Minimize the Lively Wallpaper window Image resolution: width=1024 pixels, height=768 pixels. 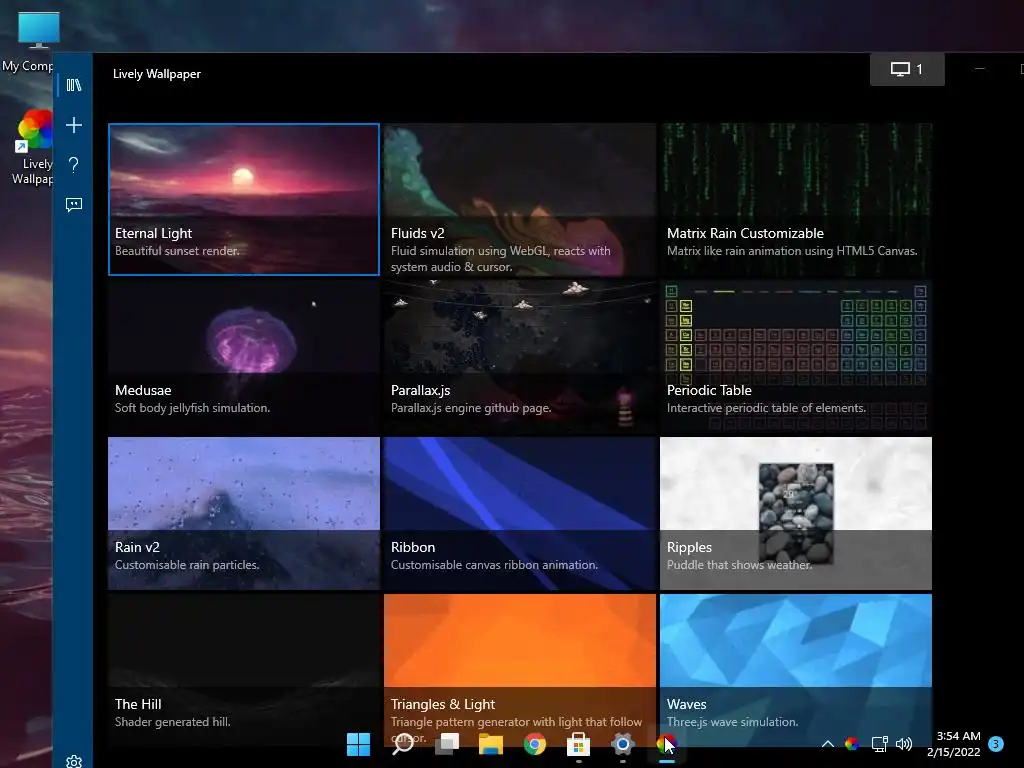(x=980, y=69)
